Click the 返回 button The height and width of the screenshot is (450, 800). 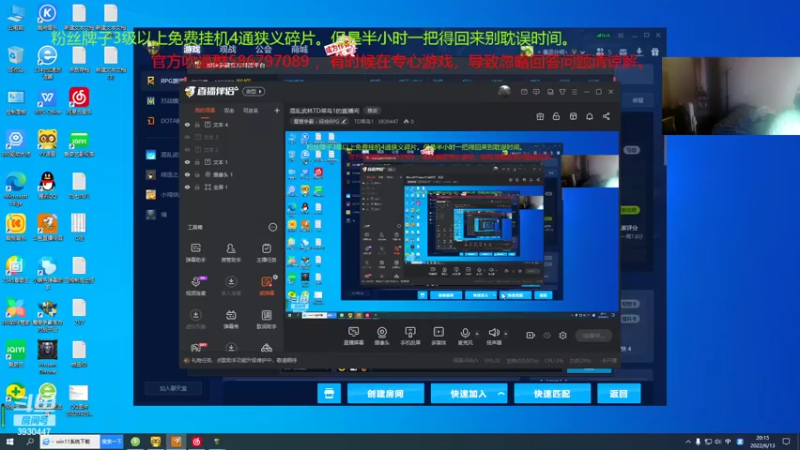point(618,394)
